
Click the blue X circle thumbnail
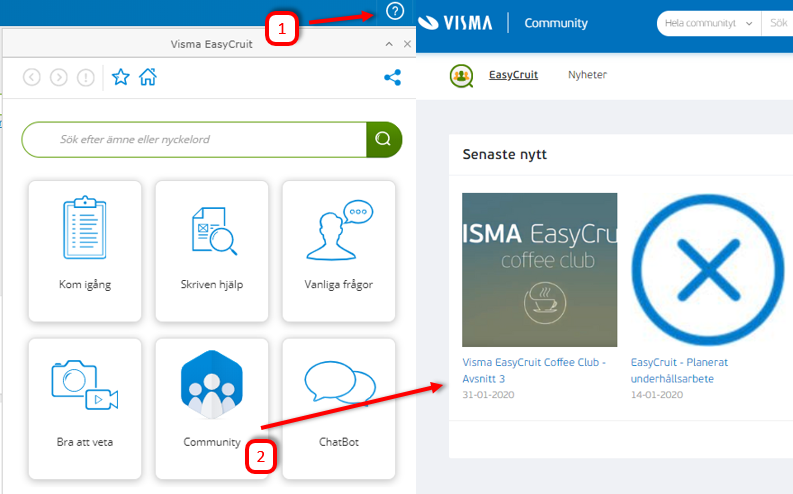coord(708,270)
